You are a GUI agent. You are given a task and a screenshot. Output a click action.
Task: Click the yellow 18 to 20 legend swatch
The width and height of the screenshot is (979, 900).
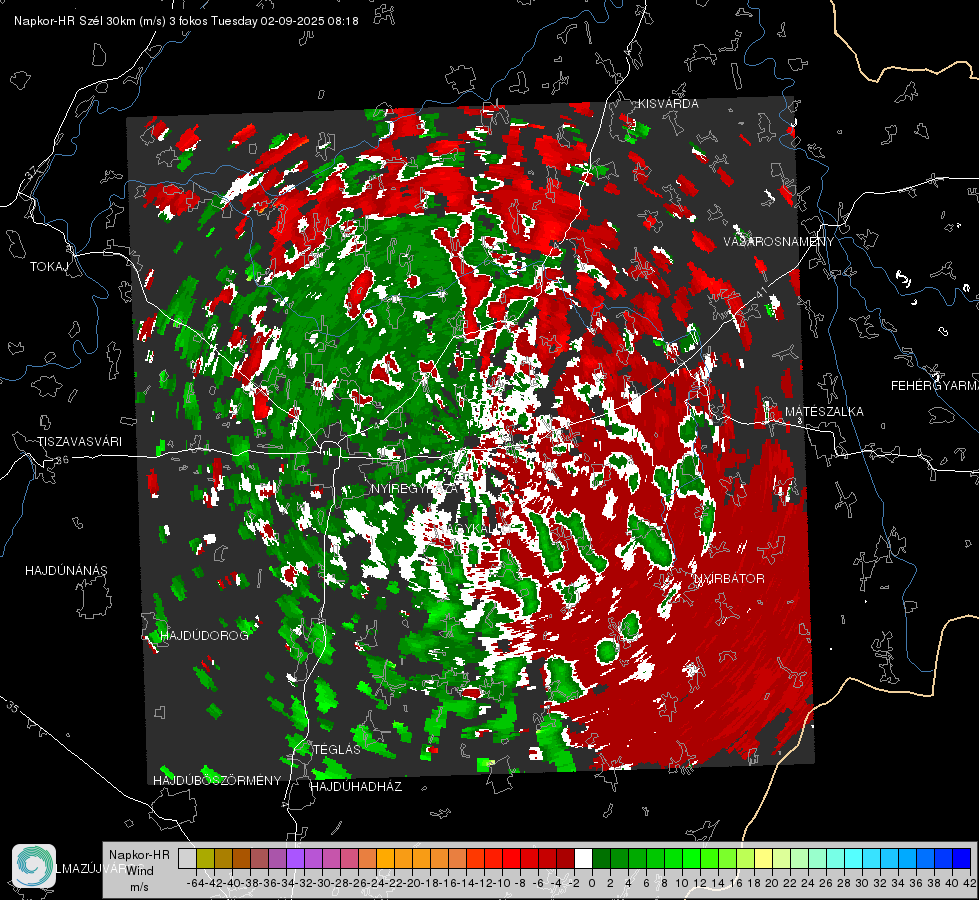pos(764,859)
